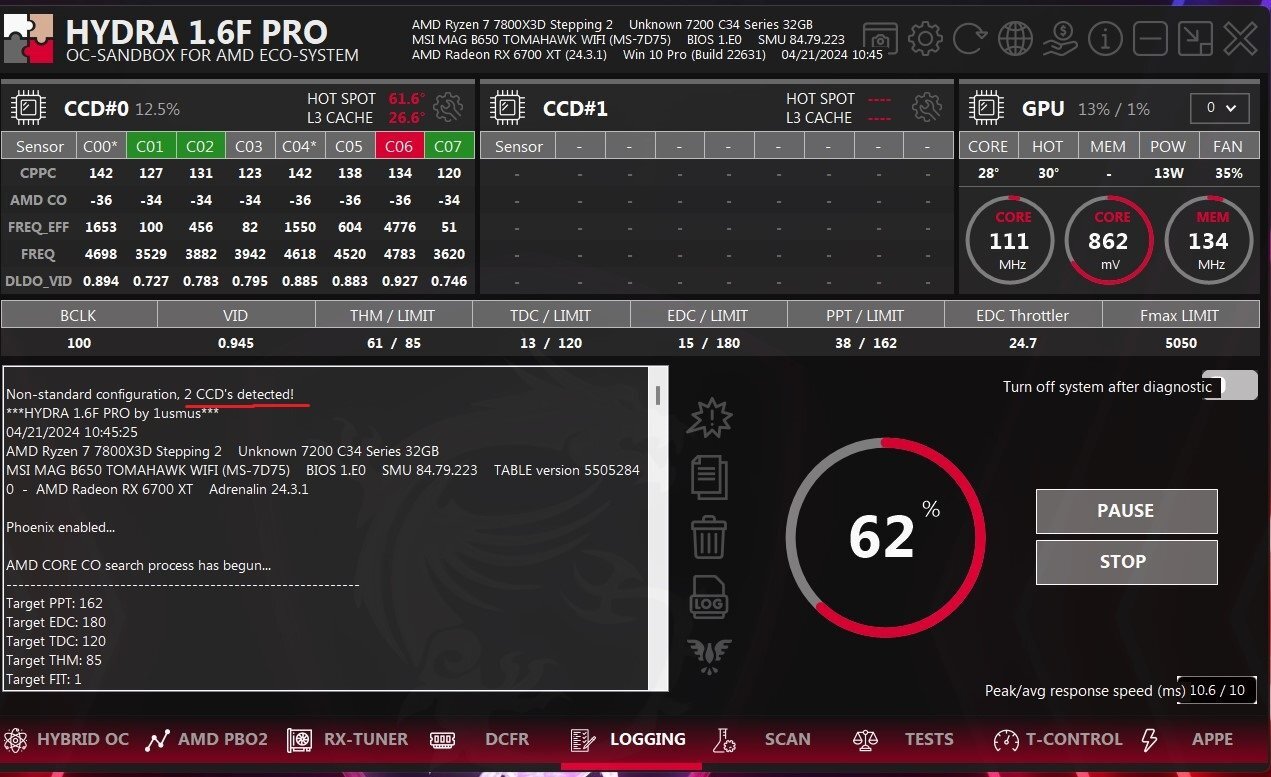
Task: Click the GPU core 862 mV gauge
Action: pos(1108,240)
